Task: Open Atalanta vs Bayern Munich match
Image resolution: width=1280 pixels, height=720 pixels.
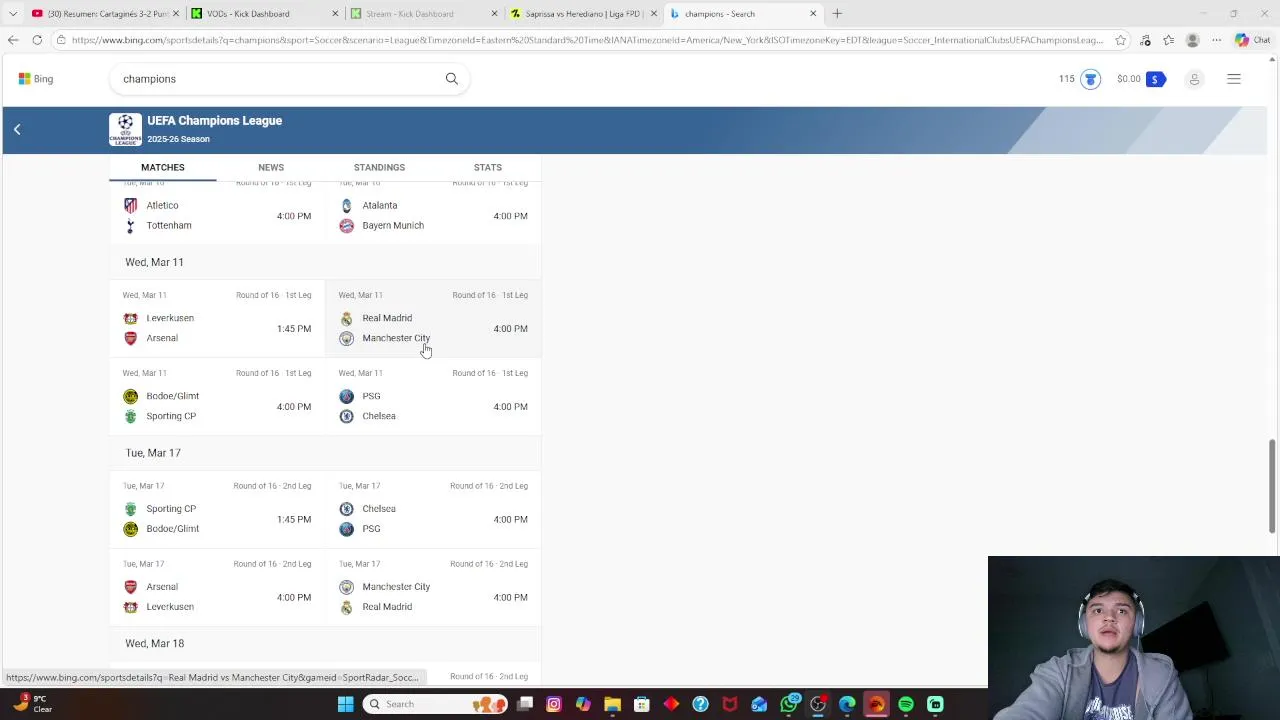Action: (433, 214)
